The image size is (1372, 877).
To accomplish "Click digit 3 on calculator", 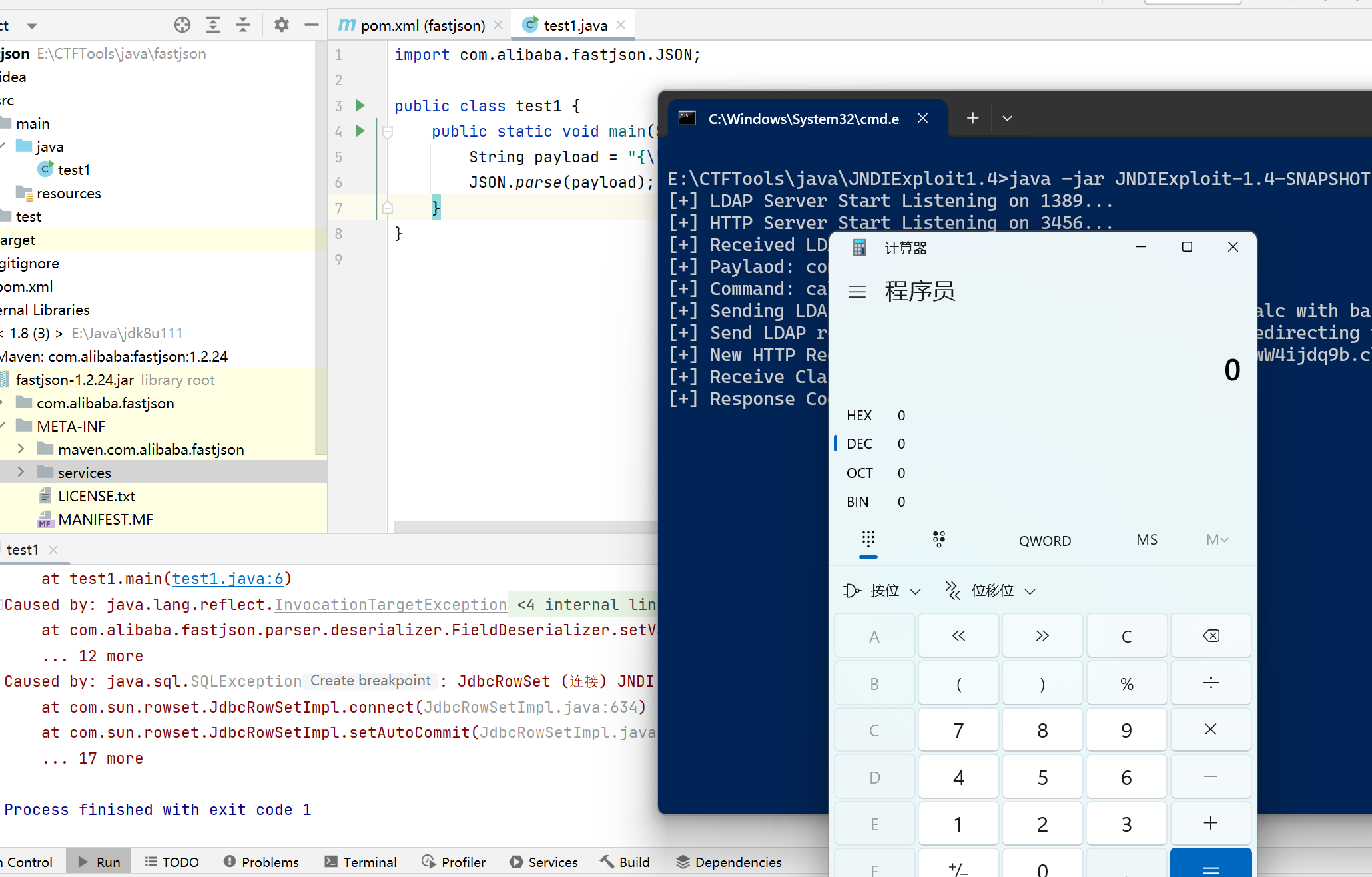I will (1126, 824).
